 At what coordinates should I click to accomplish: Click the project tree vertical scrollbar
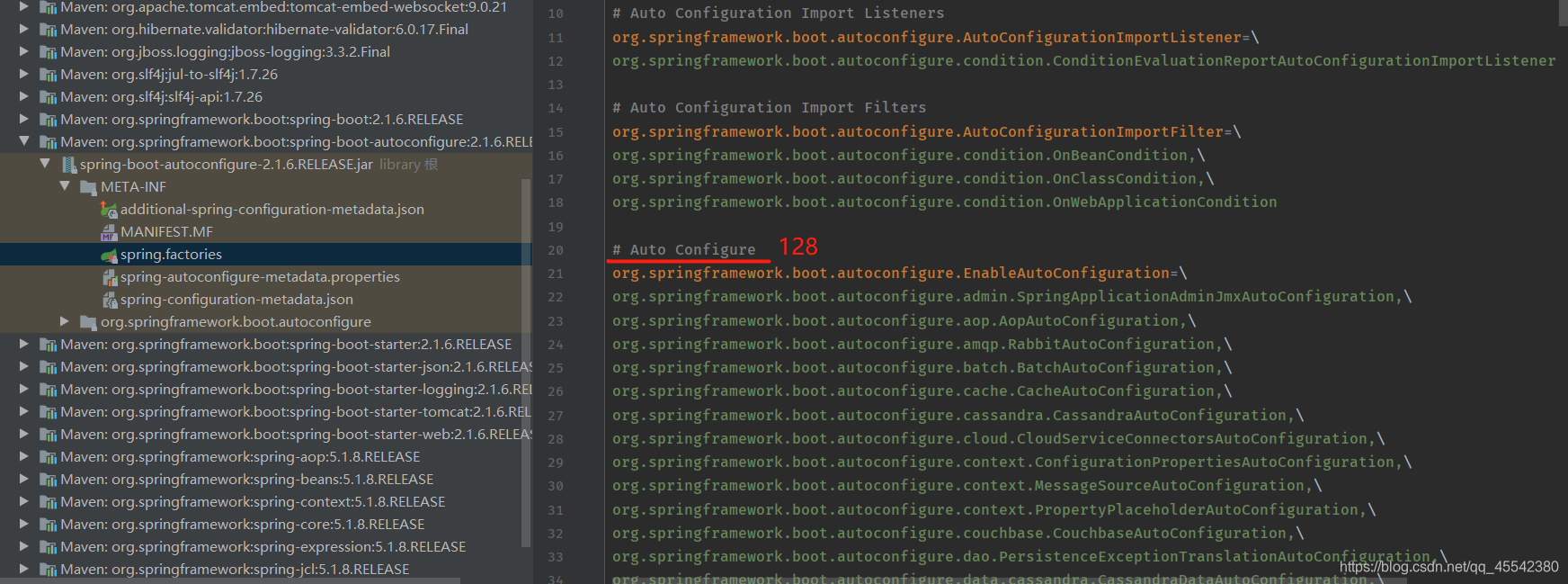[x=527, y=362]
